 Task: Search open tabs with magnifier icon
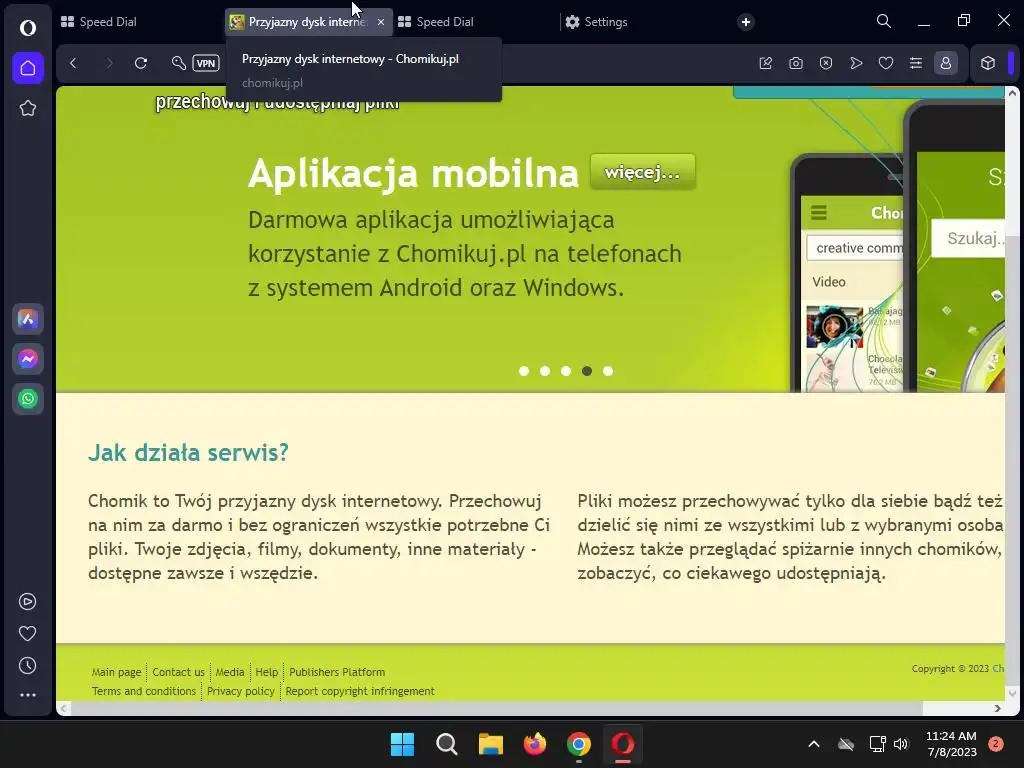tap(884, 22)
